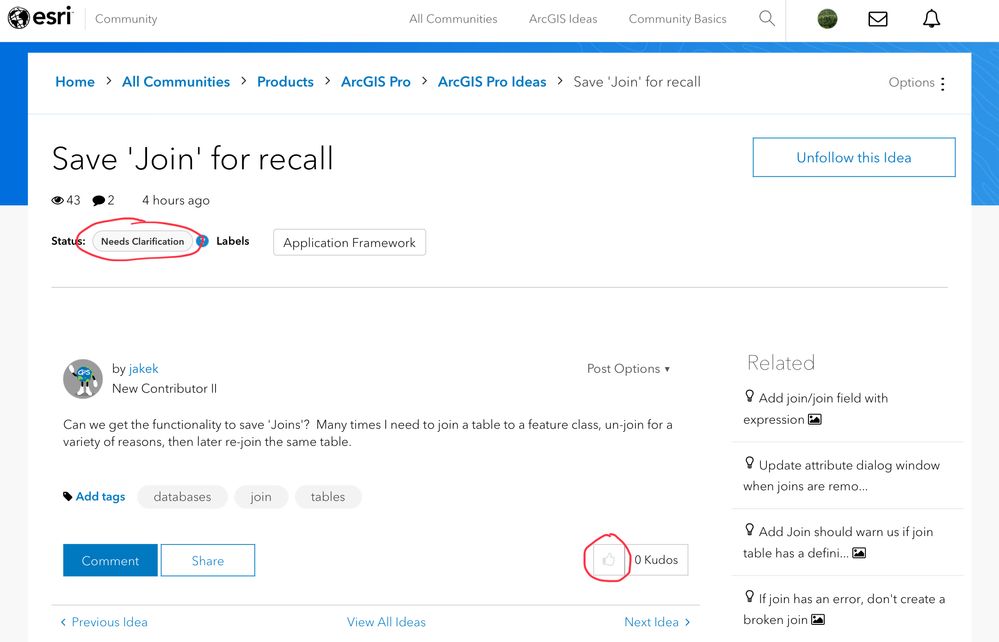Expand the Options kebab menu
Screen dimensions: 999x642
point(942,83)
